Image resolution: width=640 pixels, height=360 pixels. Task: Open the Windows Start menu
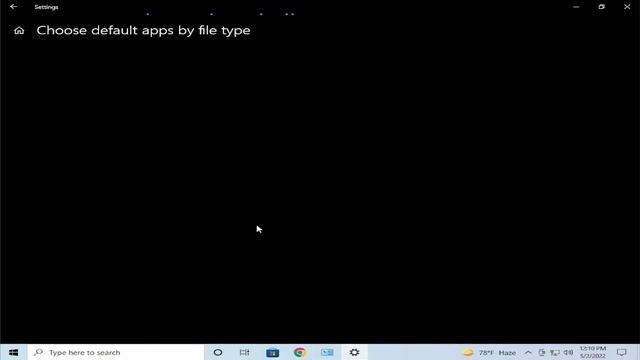13,352
